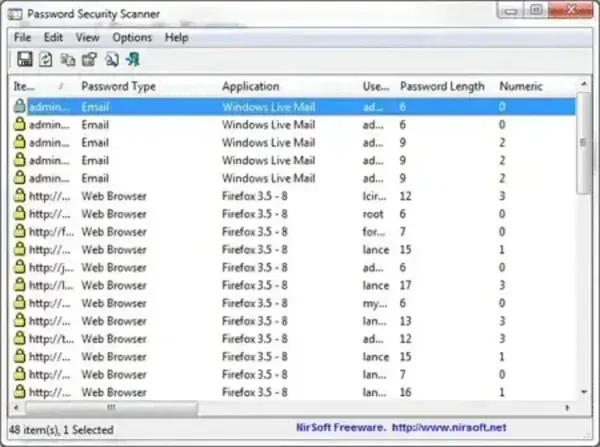Open the Help menu
This screenshot has height=447, width=600.
[176, 38]
